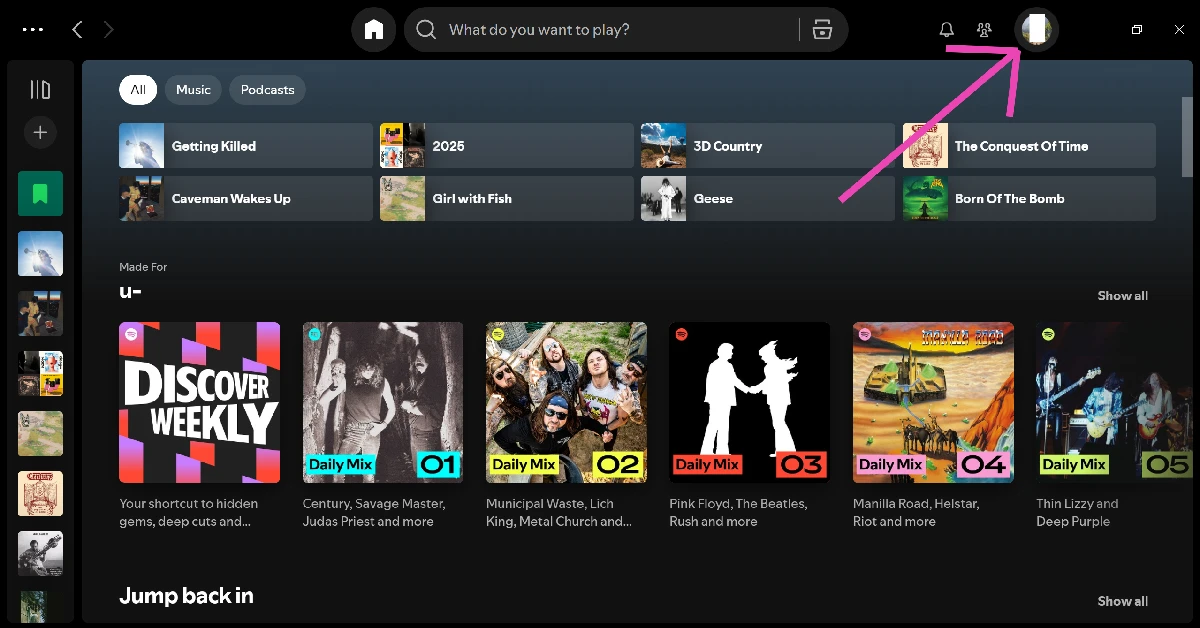Open The Conquest Of Time cover in sidebar
Screen dimensions: 1200x628
click(x=40, y=494)
